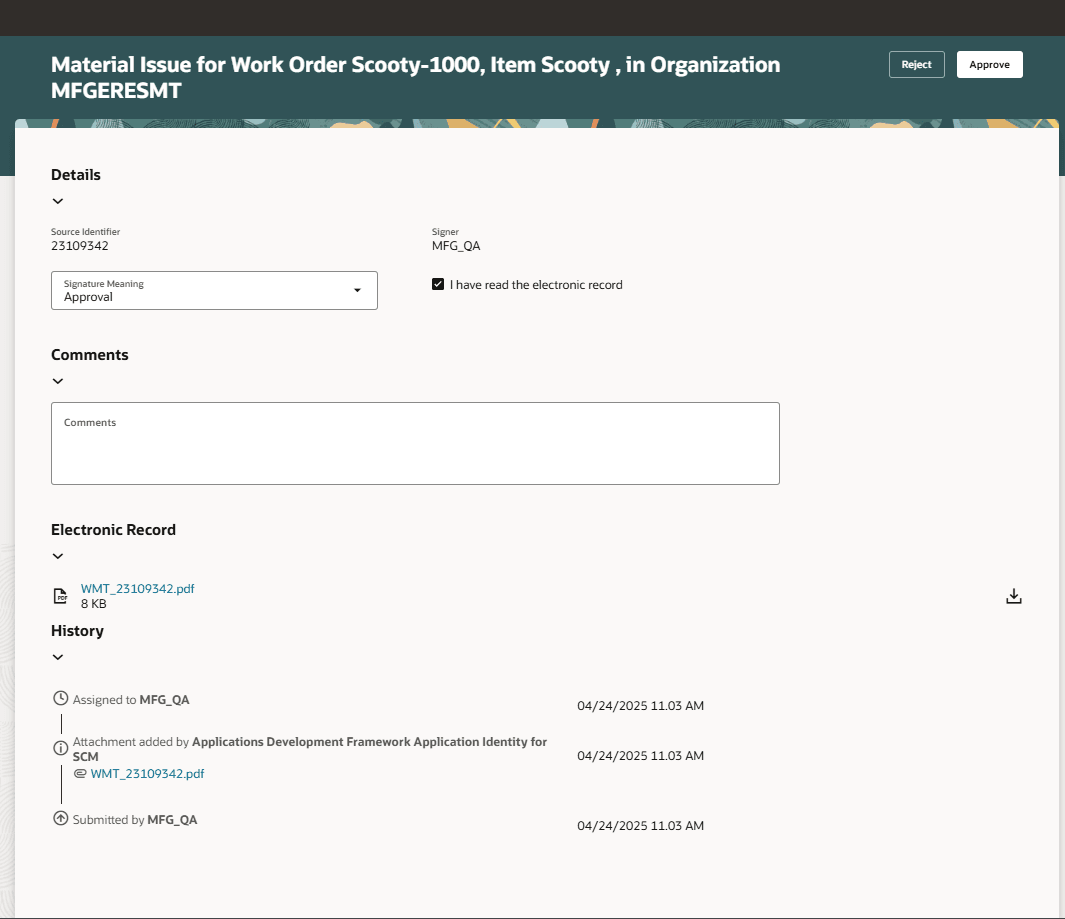Click the caret arrow in the Signature Meaning field
1065x919 pixels.
click(x=357, y=291)
